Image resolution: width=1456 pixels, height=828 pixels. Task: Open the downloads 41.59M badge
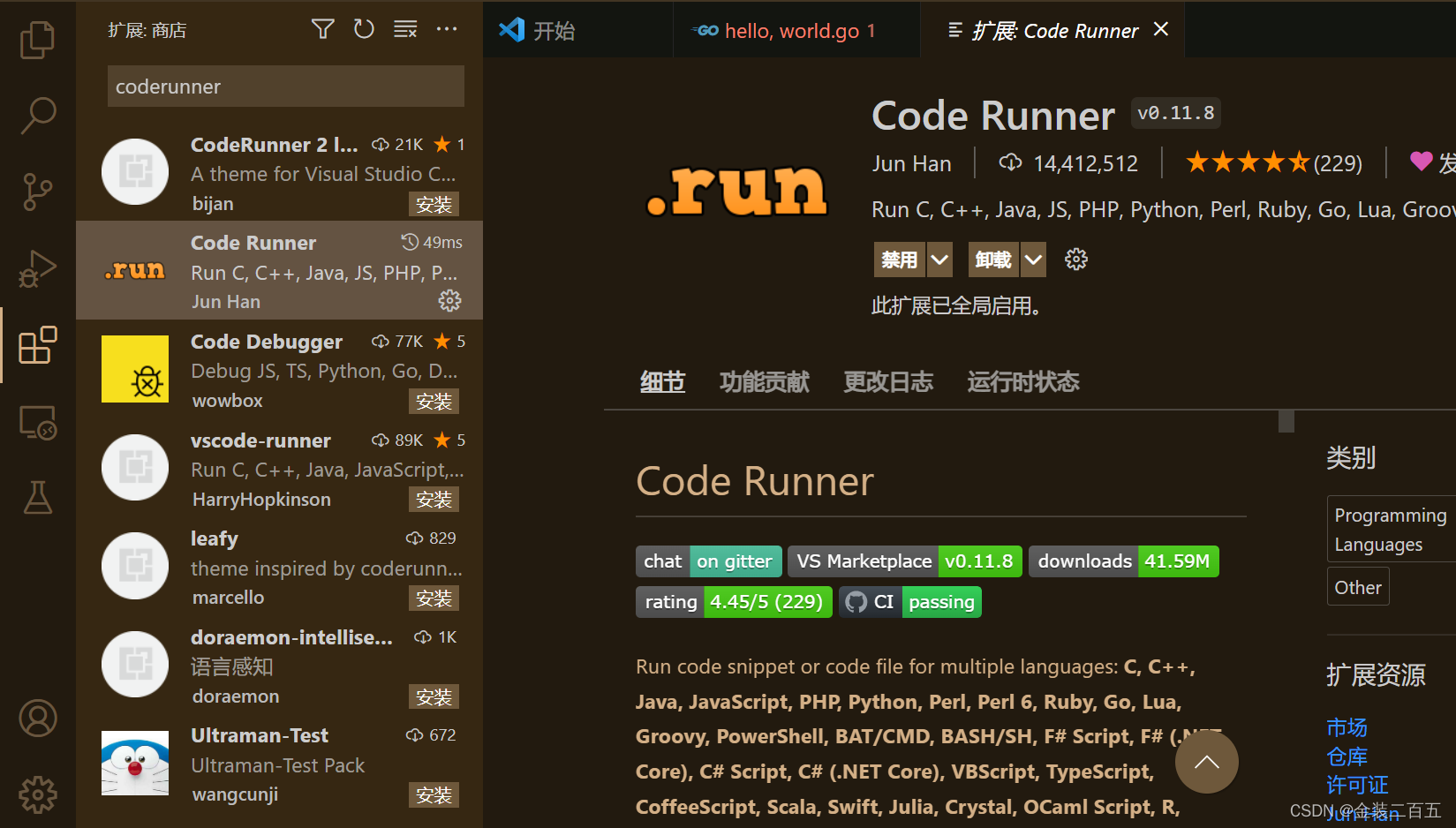(1124, 561)
